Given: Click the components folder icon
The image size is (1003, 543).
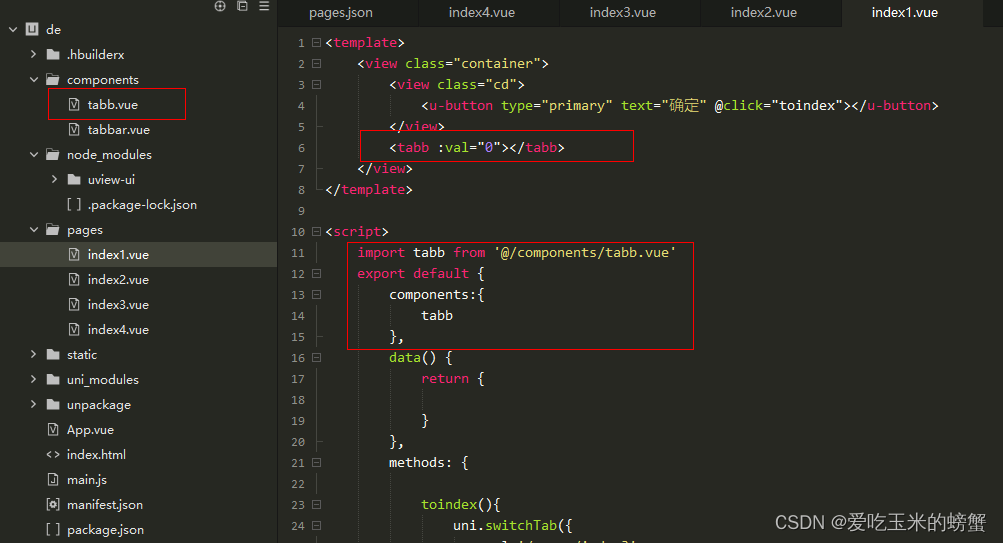Looking at the screenshot, I should pyautogui.click(x=53, y=79).
